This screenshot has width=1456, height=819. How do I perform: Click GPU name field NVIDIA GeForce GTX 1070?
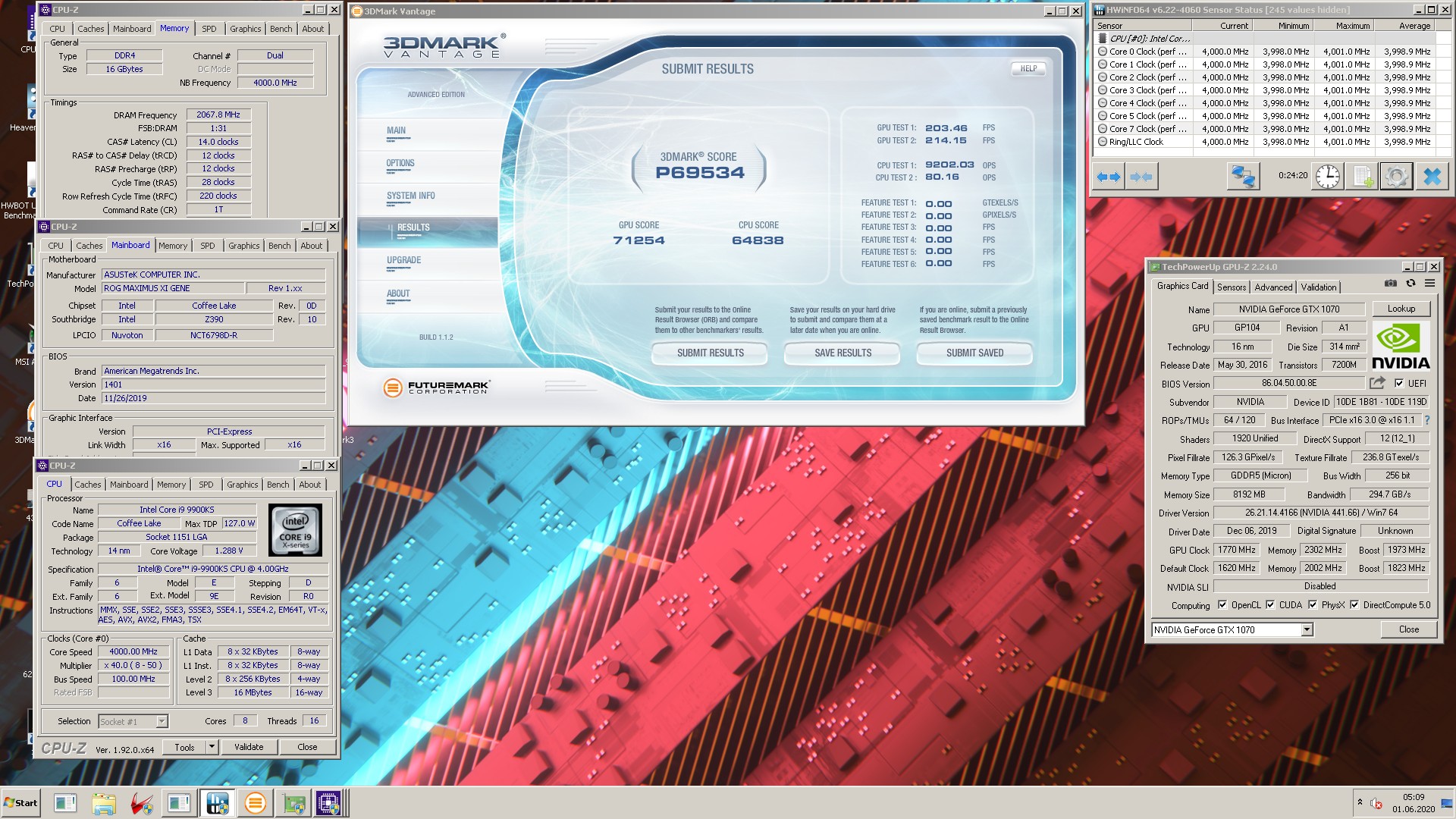[x=1289, y=309]
